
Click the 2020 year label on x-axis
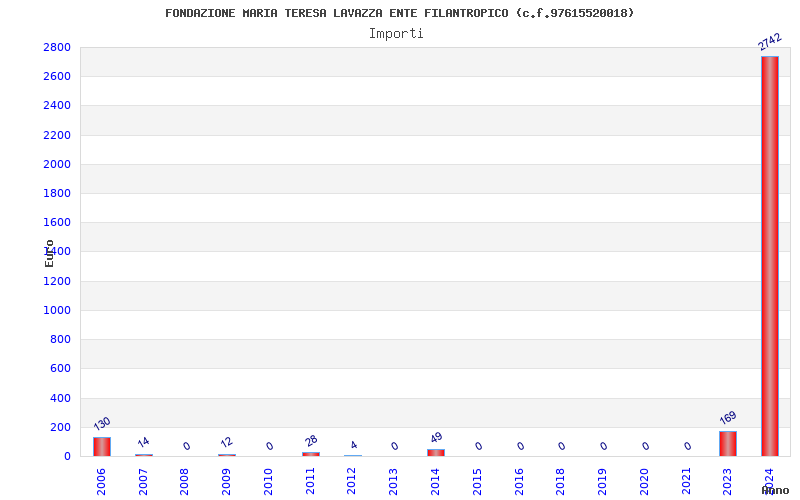pyautogui.click(x=644, y=481)
